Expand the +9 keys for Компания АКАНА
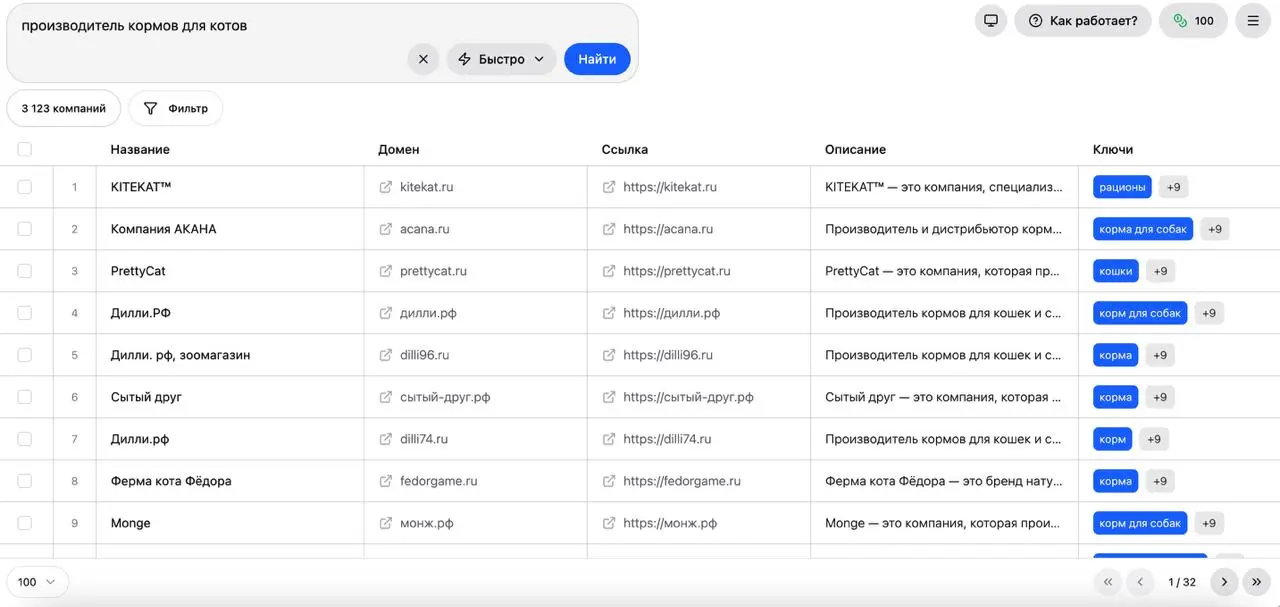Viewport: 1280px width, 607px height. tap(1215, 229)
